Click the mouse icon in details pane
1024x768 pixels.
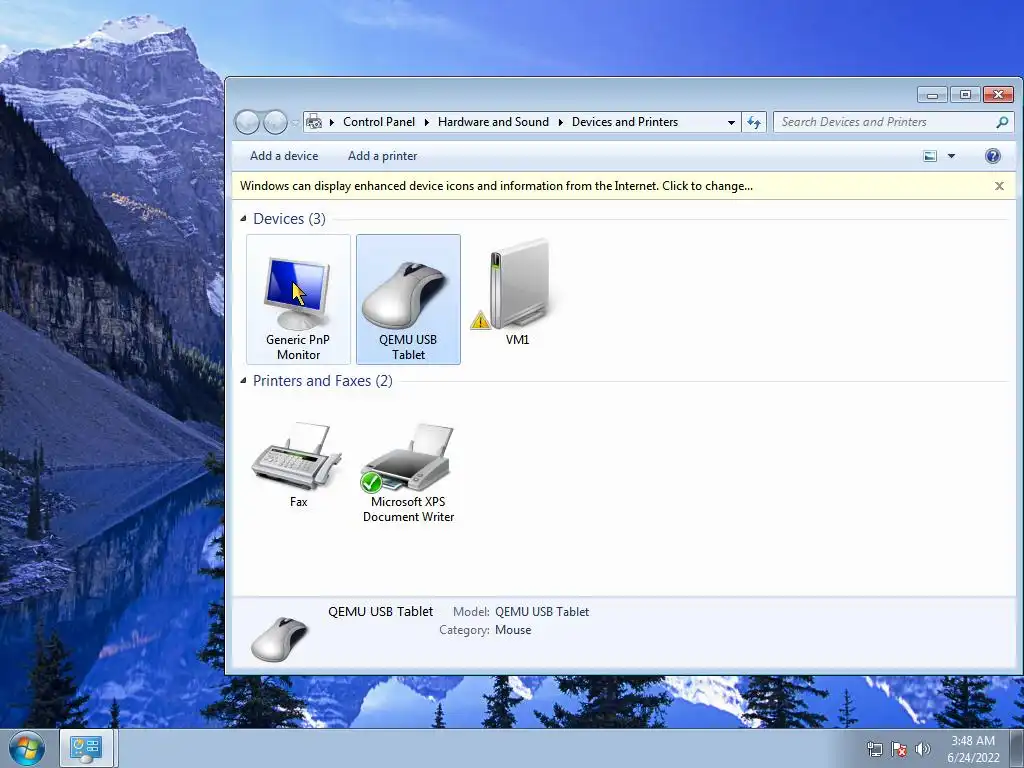coord(280,638)
